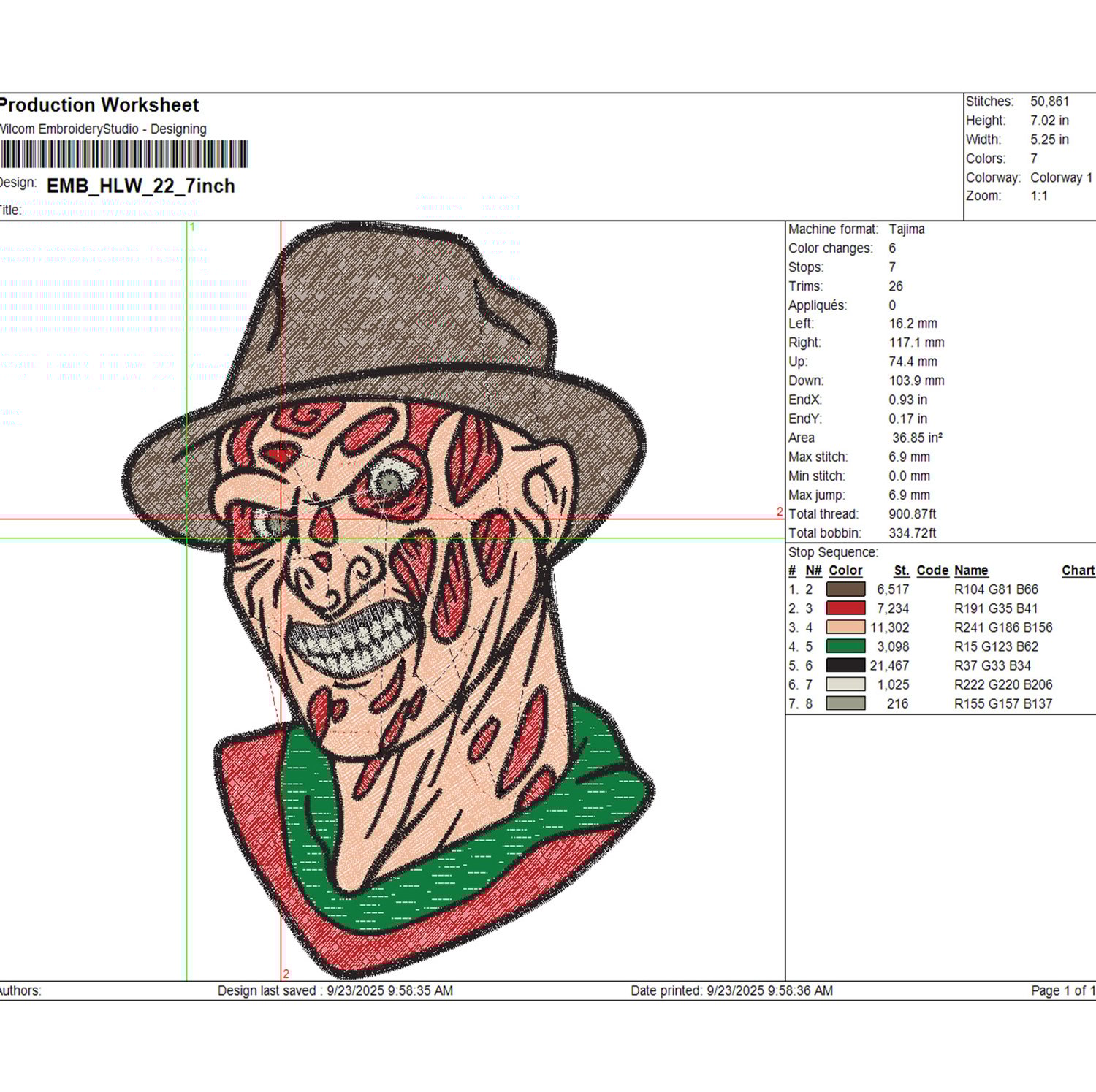1096x1092 pixels.
Task: Select the "Colorway 1" value
Action: [1062, 177]
